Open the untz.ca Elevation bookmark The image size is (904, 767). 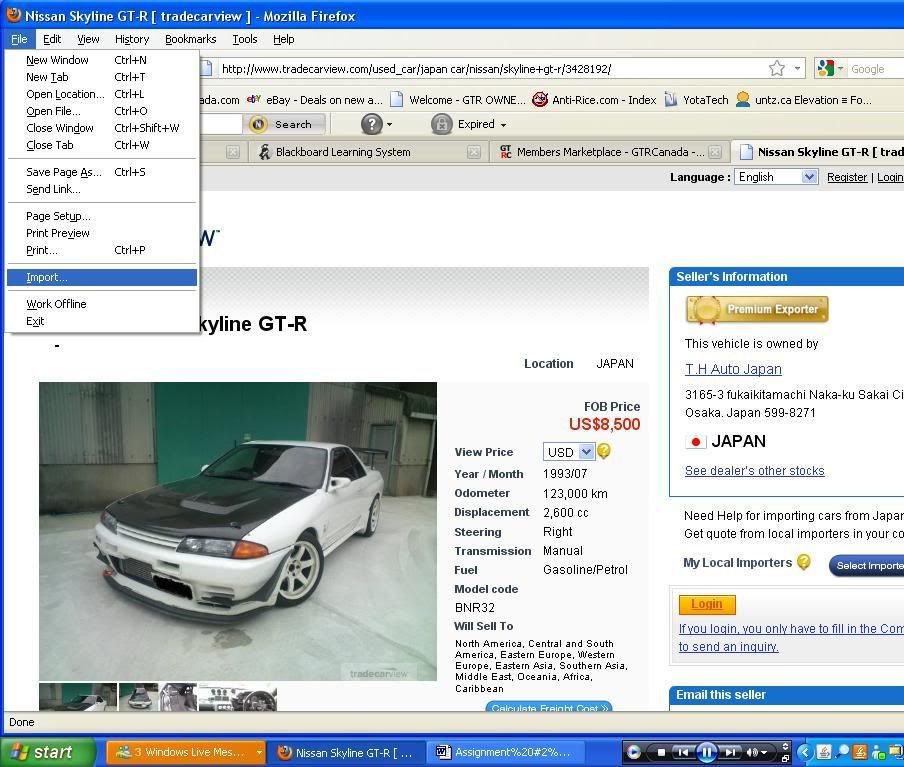click(803, 100)
